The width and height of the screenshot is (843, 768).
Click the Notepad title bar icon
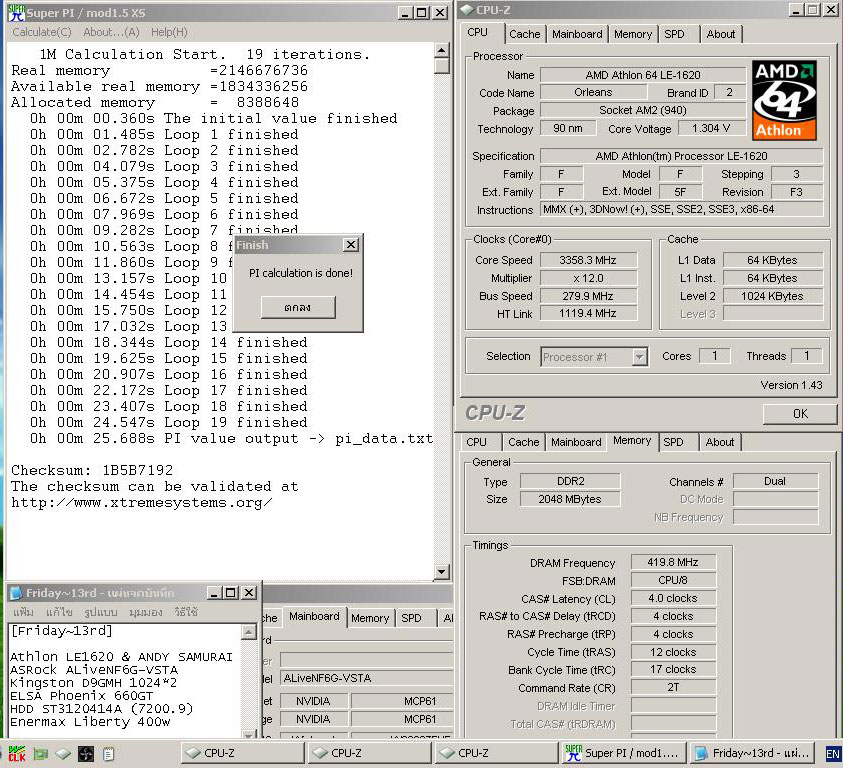[17, 593]
